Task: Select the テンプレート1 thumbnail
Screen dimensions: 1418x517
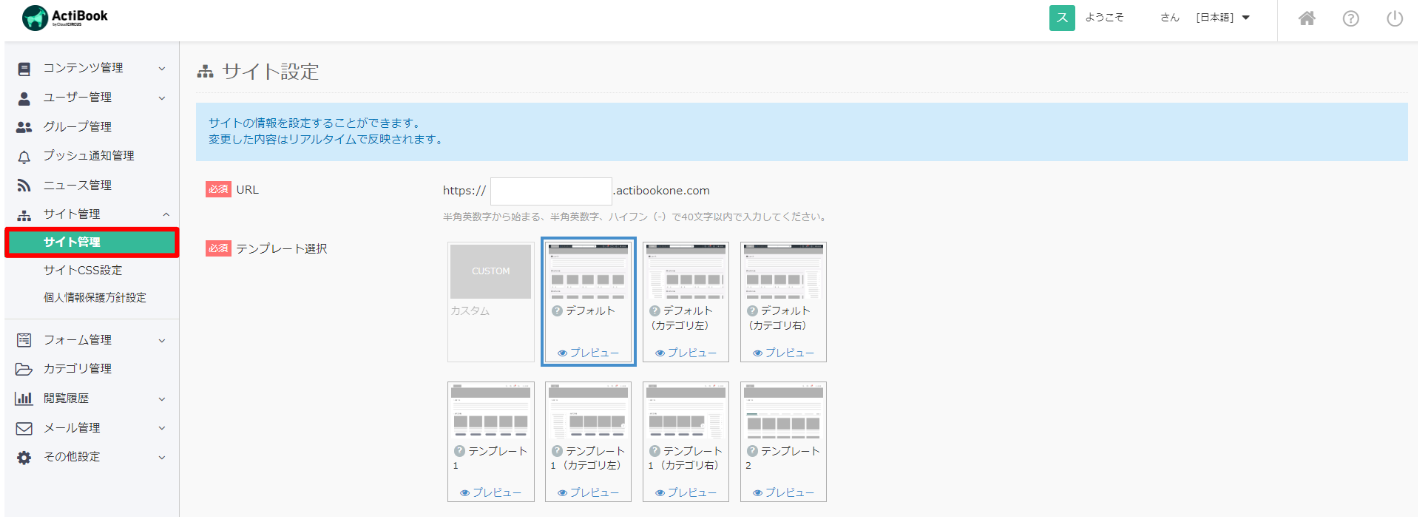Action: click(490, 411)
